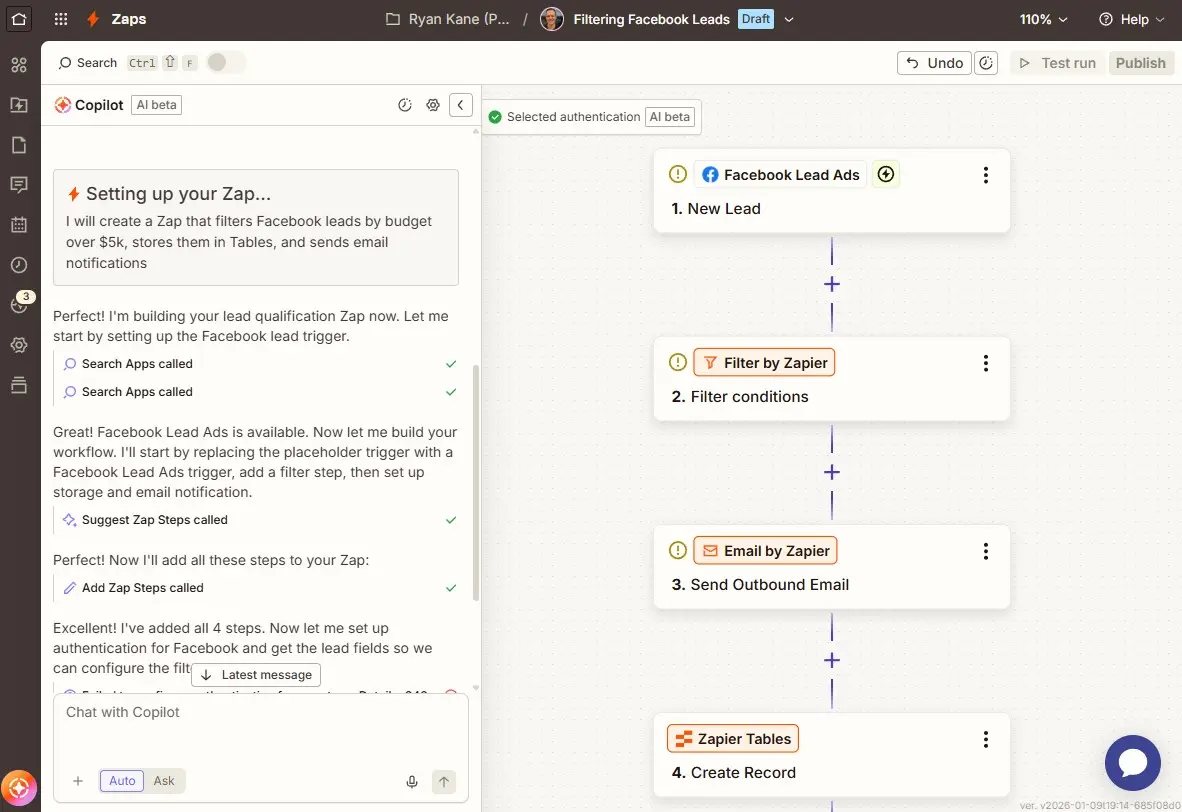Click the Publish button
This screenshot has width=1182, height=812.
pos(1141,63)
